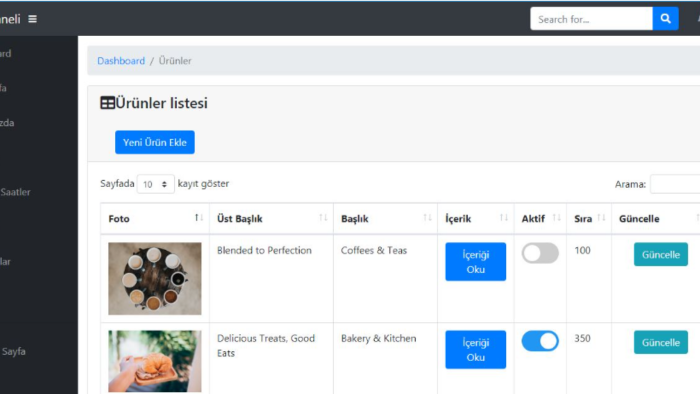Sort by Foto column arrows
Screen dimensions: 700x394
click(199, 218)
